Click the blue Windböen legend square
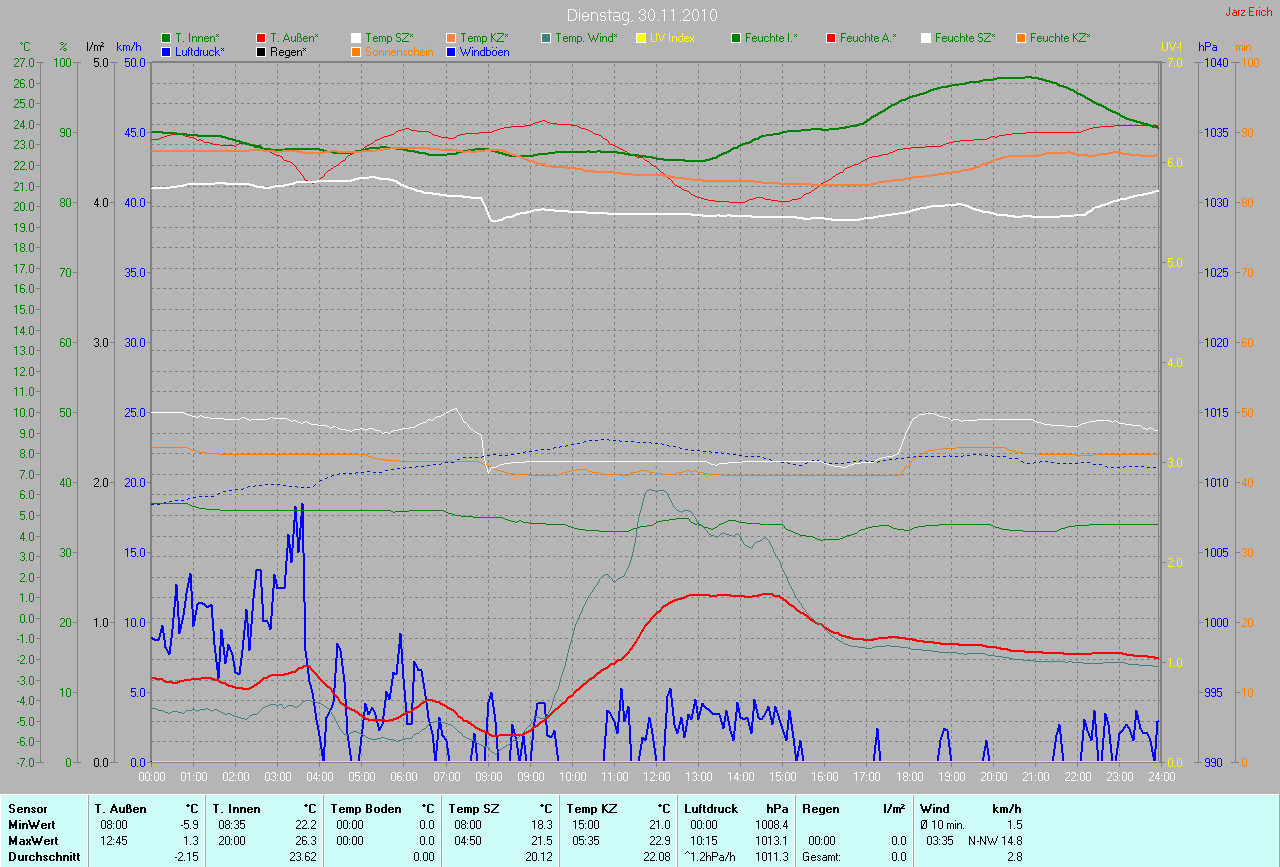The image size is (1280, 867). pos(451,51)
